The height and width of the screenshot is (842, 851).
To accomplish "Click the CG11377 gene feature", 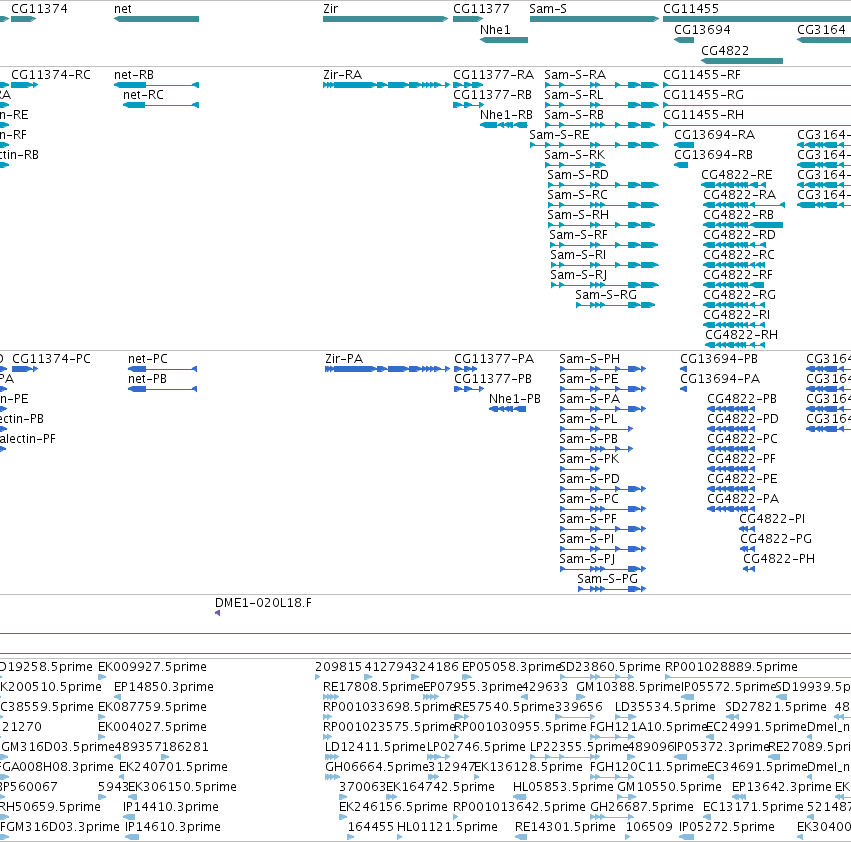I will click(468, 19).
